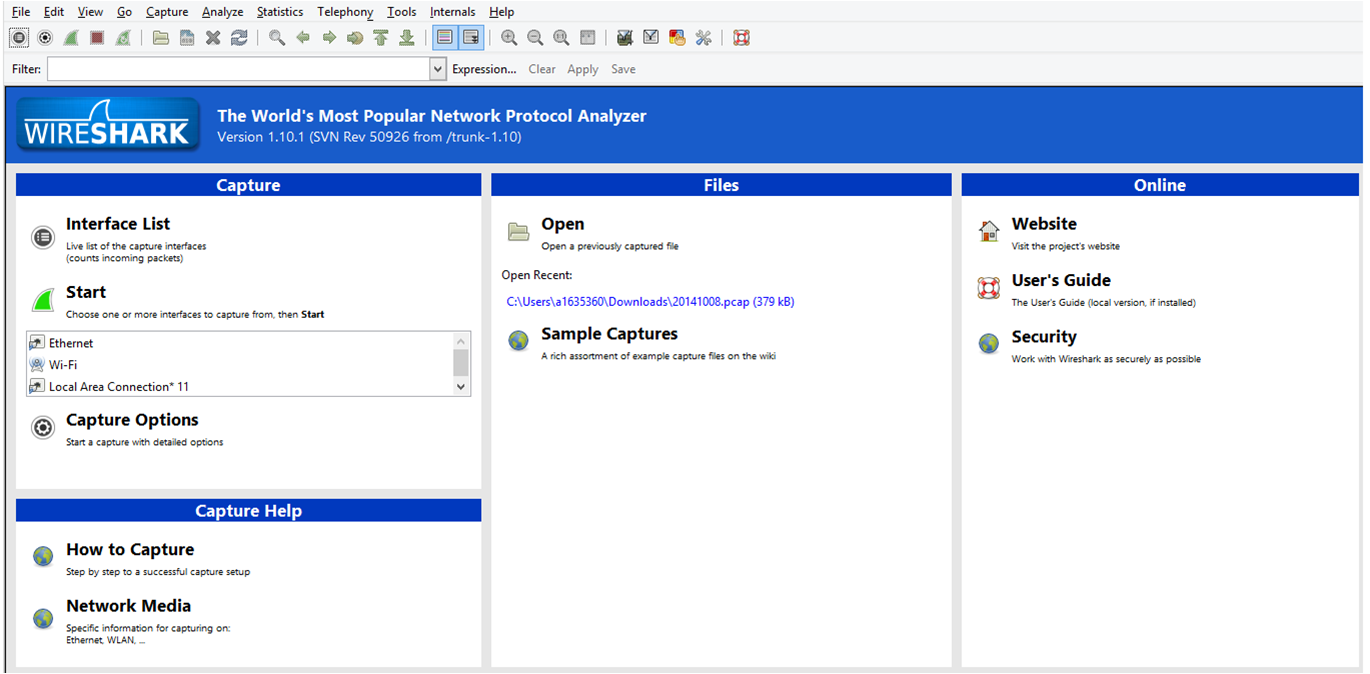This screenshot has height=674, width=1370.
Task: Click the interface list toolbar icon
Action: point(19,38)
